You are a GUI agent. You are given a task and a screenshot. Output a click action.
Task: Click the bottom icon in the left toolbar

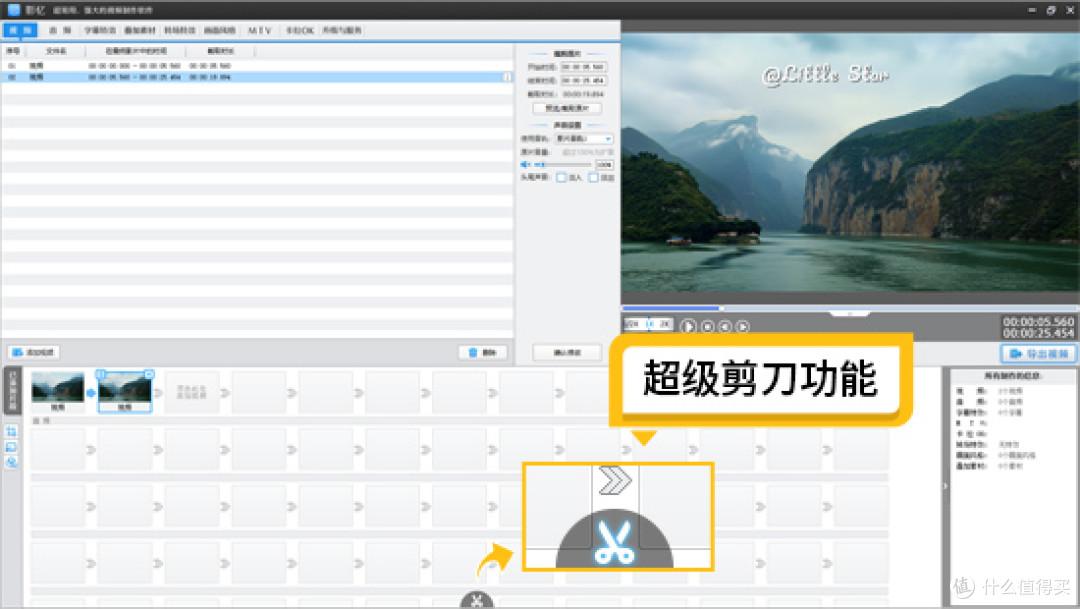12,462
